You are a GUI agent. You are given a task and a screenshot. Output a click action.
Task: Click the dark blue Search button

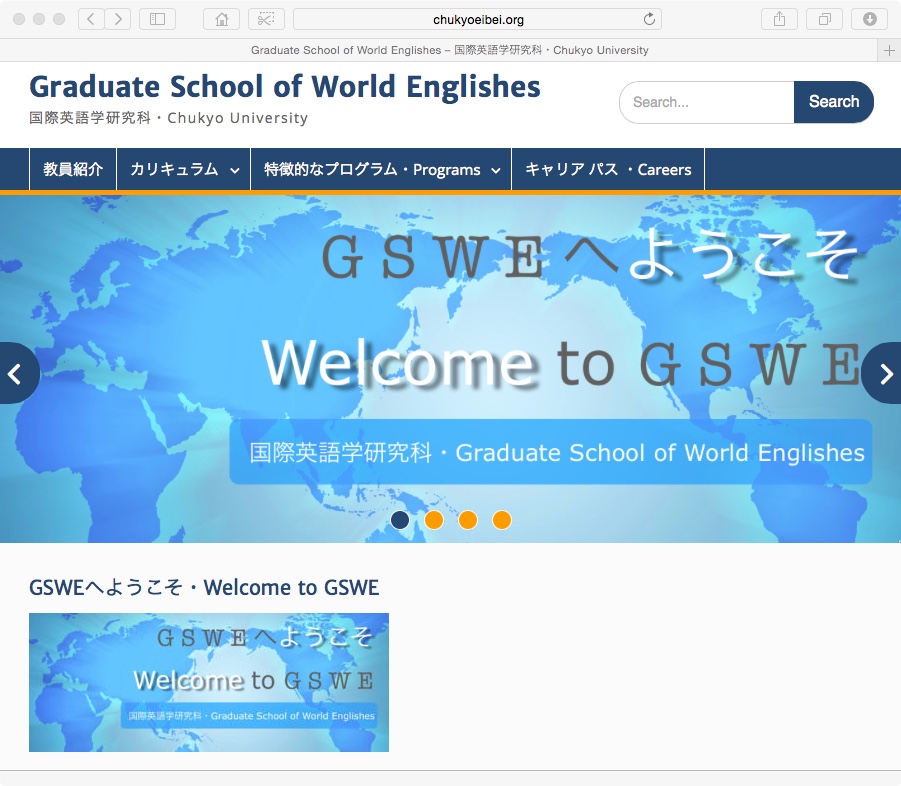point(834,102)
